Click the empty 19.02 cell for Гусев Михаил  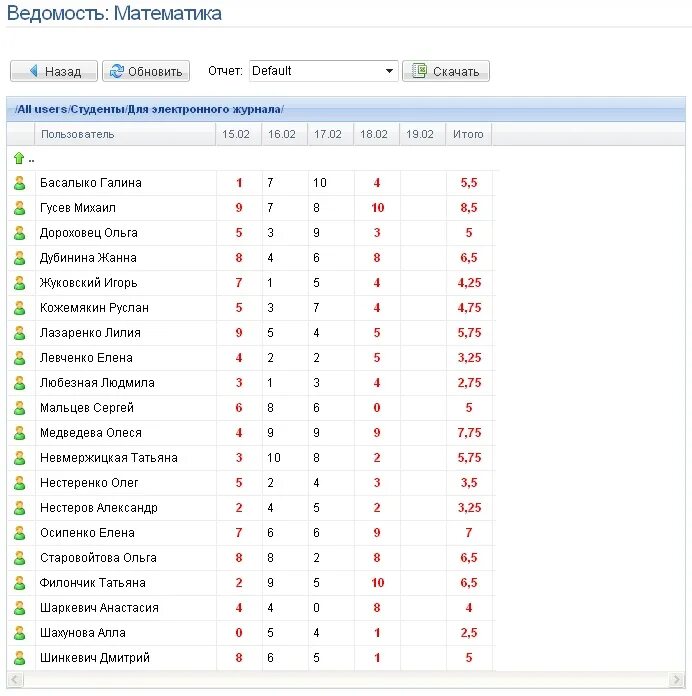(x=423, y=208)
